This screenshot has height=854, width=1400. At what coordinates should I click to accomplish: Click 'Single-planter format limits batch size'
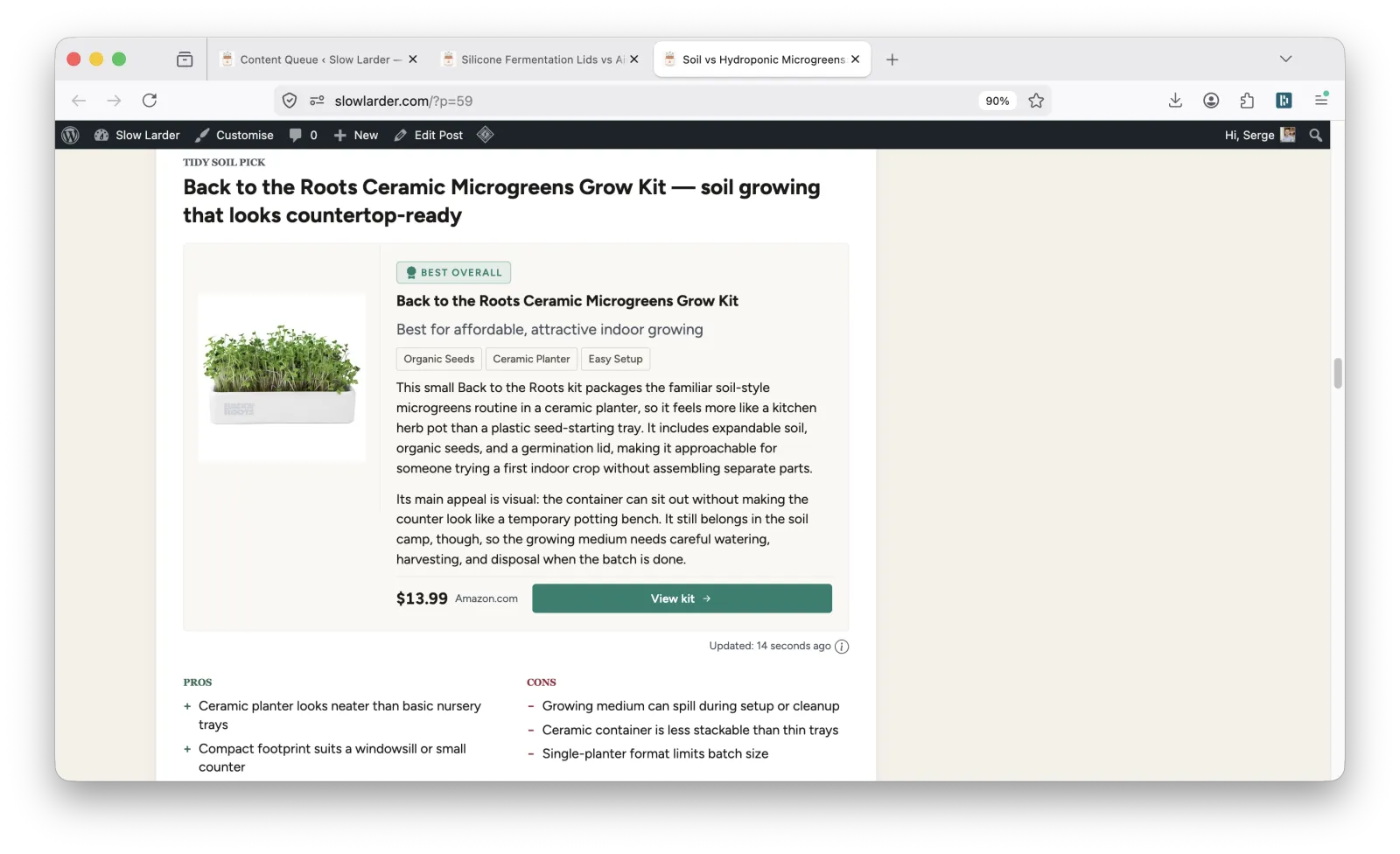[x=655, y=753]
